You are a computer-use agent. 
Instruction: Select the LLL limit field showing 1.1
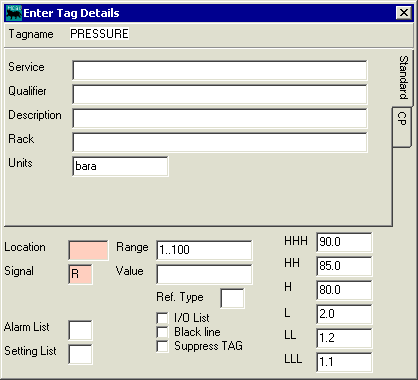(344, 362)
